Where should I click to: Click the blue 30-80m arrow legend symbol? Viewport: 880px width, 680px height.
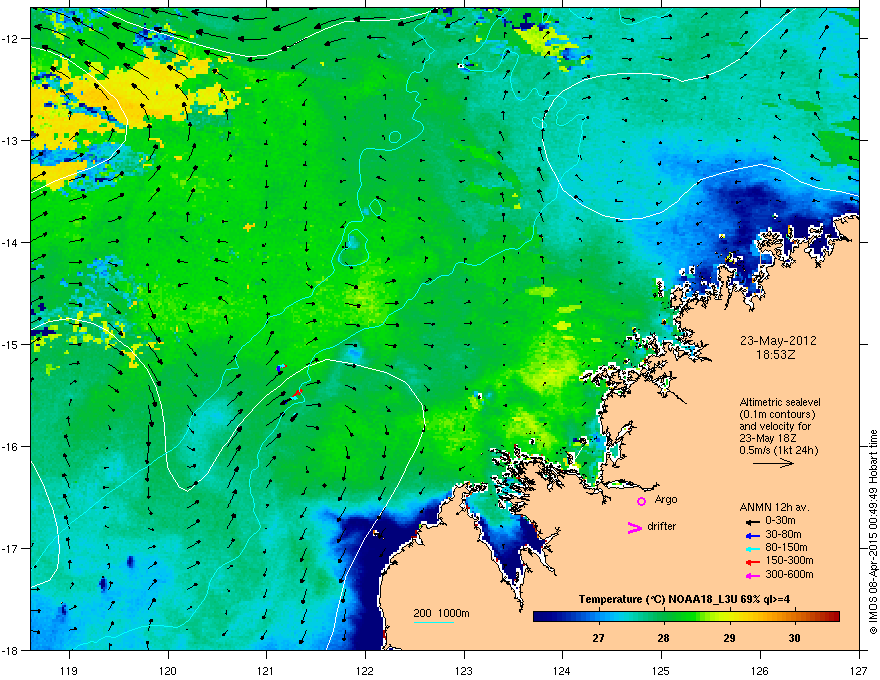pos(753,535)
